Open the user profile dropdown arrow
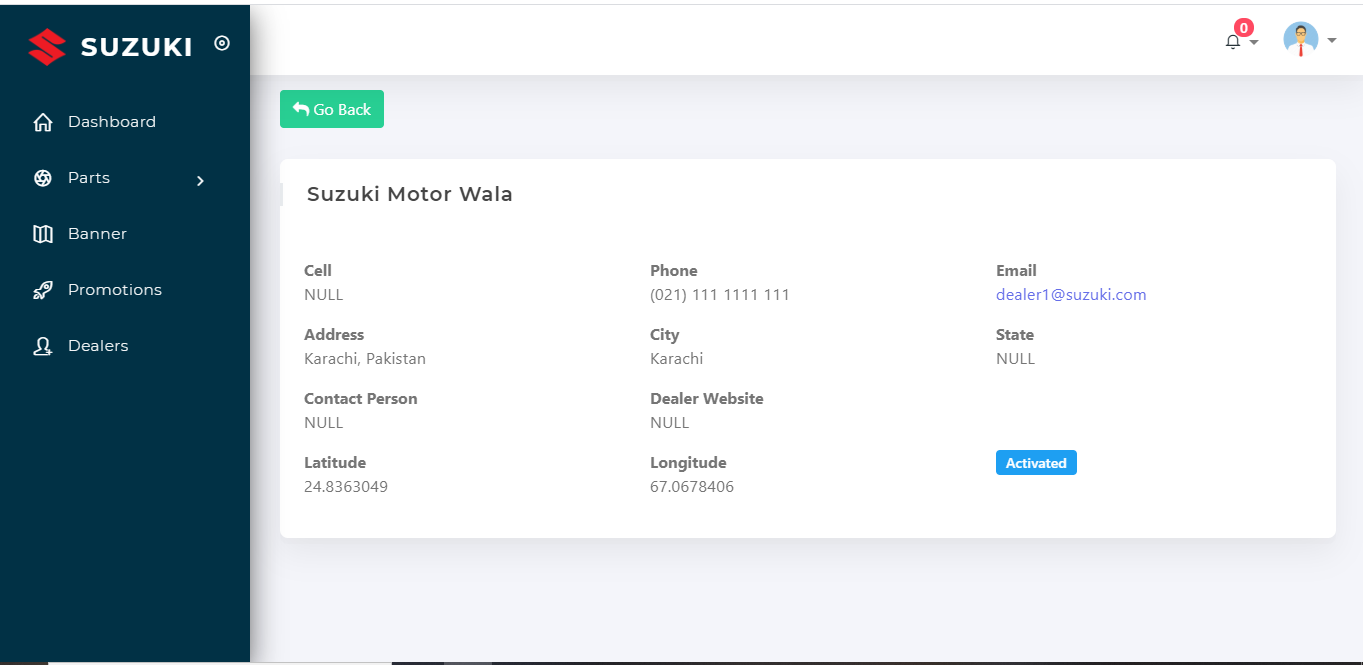Viewport: 1363px width, 665px height. 1332,41
